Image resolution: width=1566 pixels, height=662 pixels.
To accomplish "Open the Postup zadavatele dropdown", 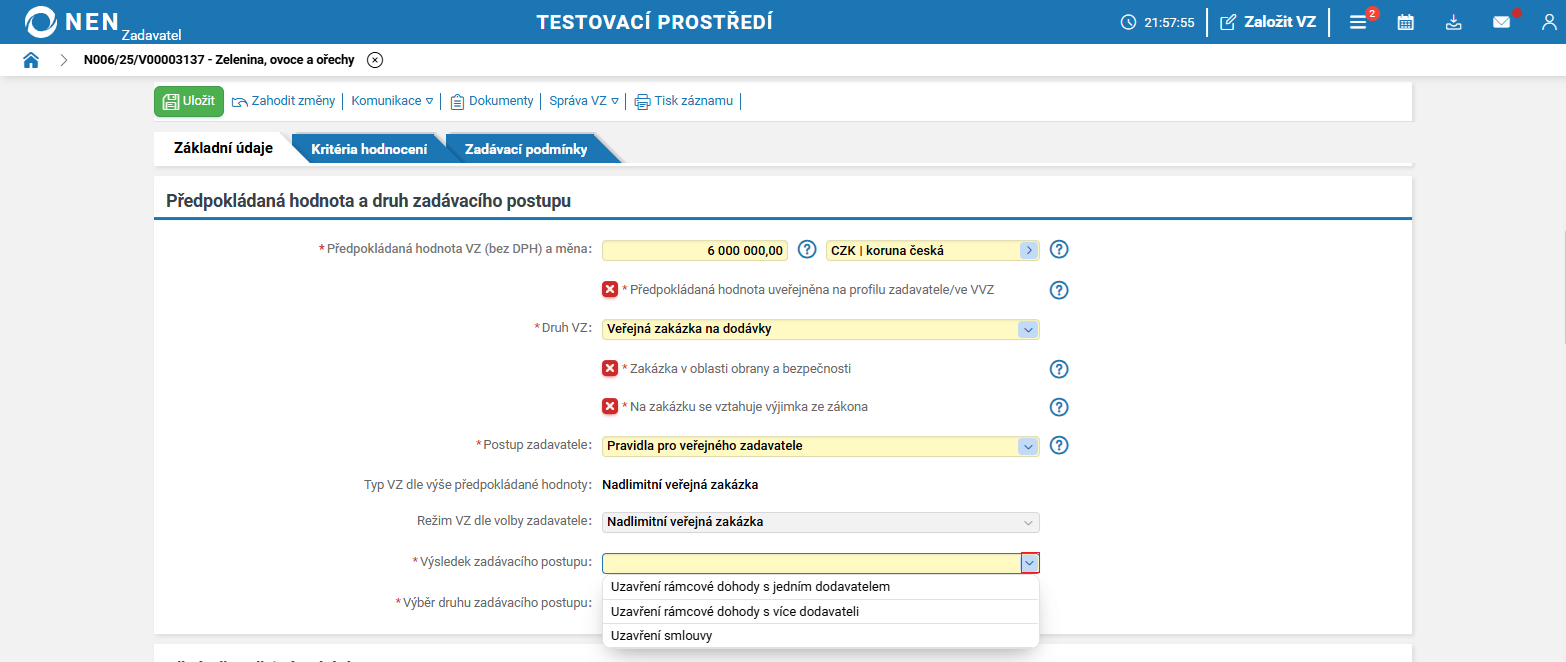I will click(1026, 445).
